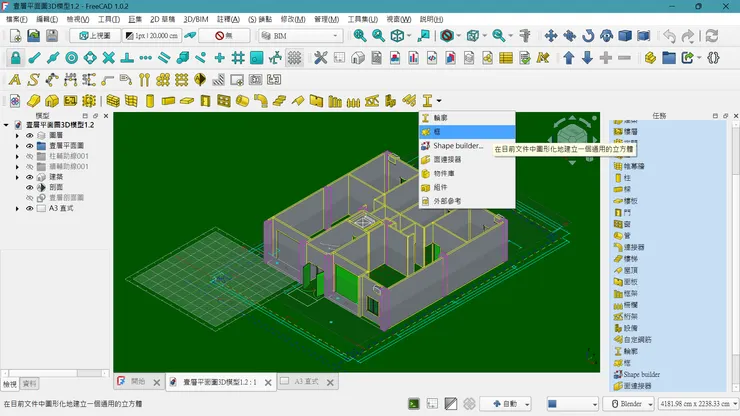740x416 pixels.
Task: Show the hidden 柱輔助線001 item
Action: 29,156
